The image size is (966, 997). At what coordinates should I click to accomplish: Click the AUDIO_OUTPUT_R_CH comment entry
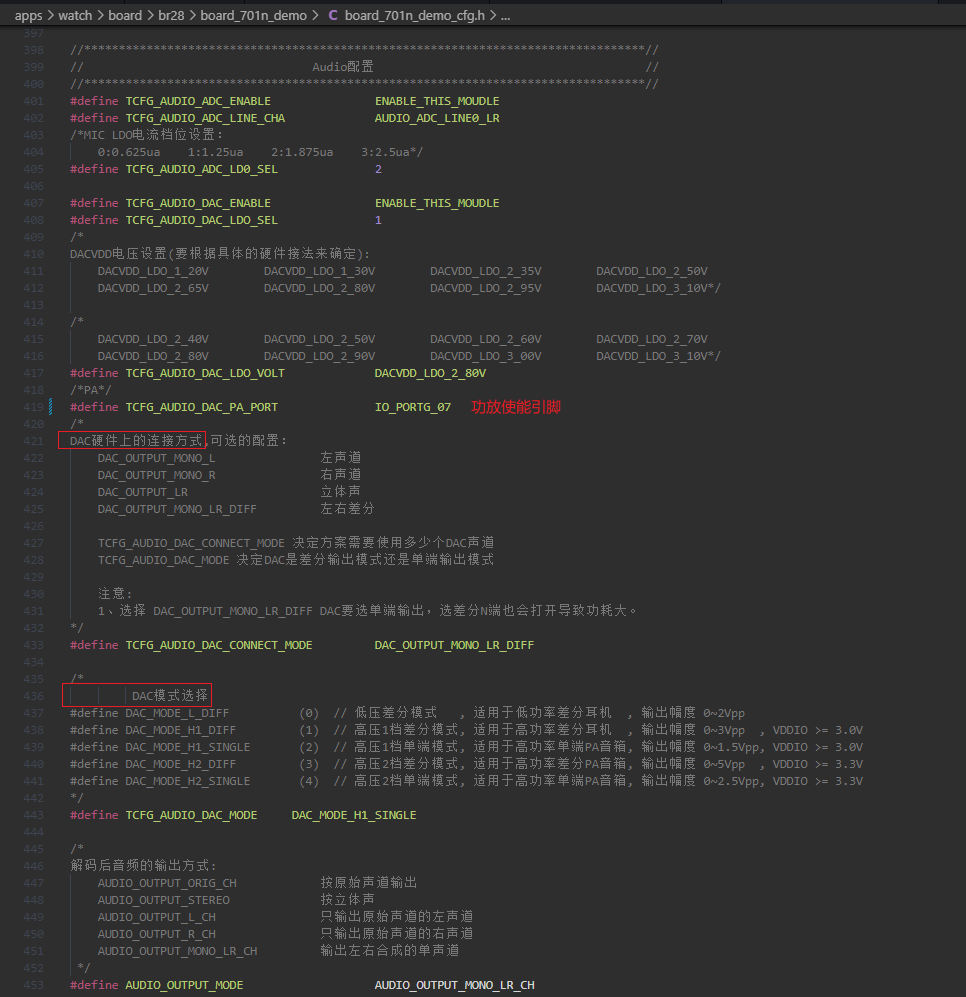click(156, 934)
